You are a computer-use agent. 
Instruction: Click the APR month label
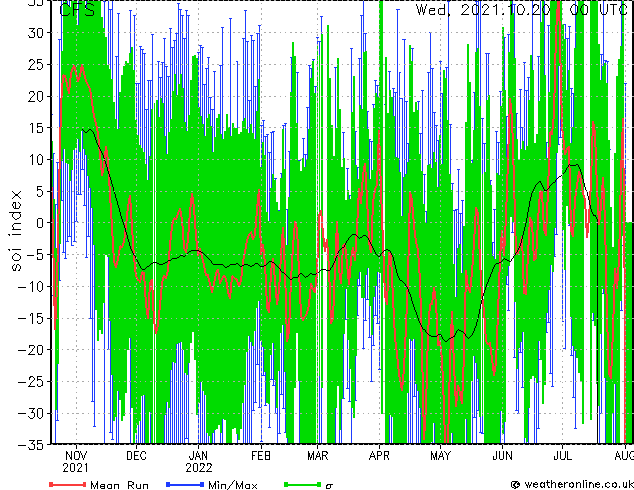379,456
